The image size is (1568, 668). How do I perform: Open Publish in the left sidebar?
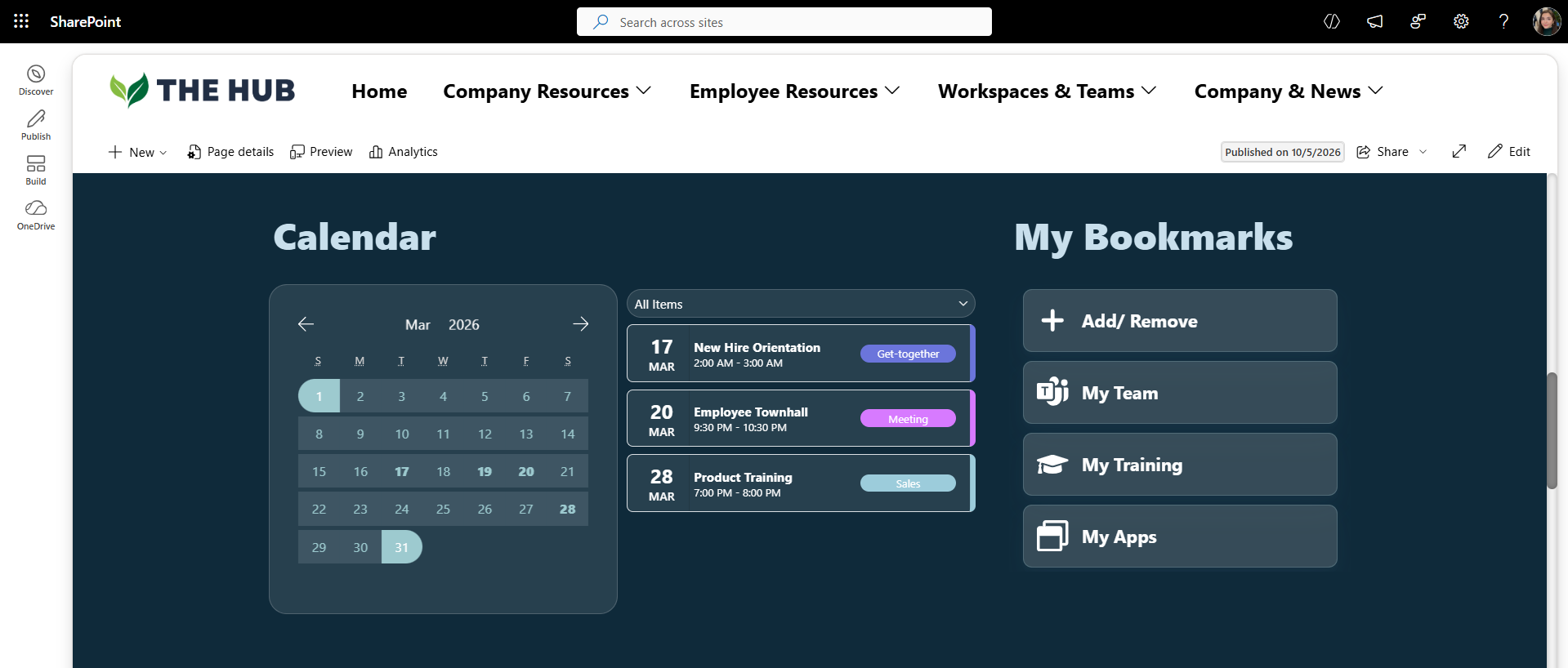pyautogui.click(x=36, y=125)
